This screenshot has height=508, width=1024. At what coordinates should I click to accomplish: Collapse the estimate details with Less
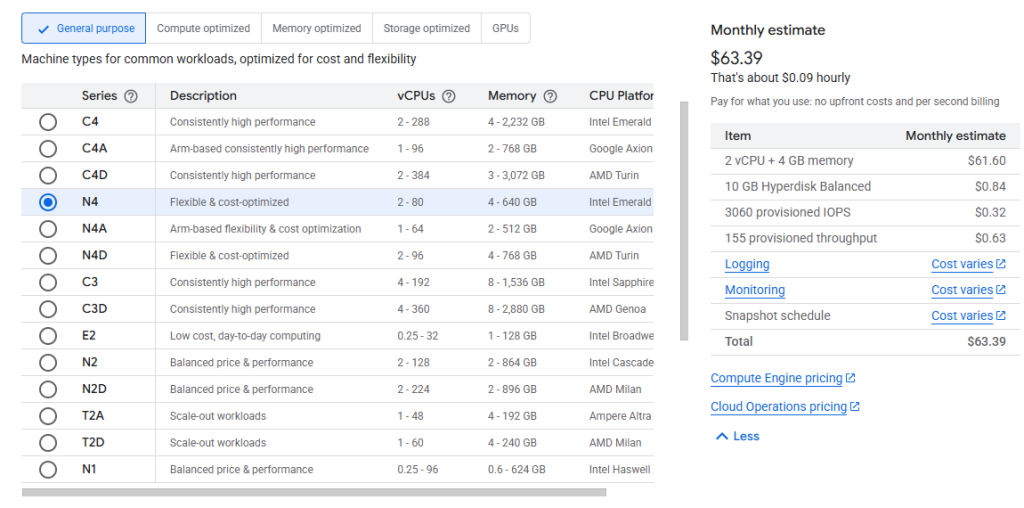(x=737, y=436)
